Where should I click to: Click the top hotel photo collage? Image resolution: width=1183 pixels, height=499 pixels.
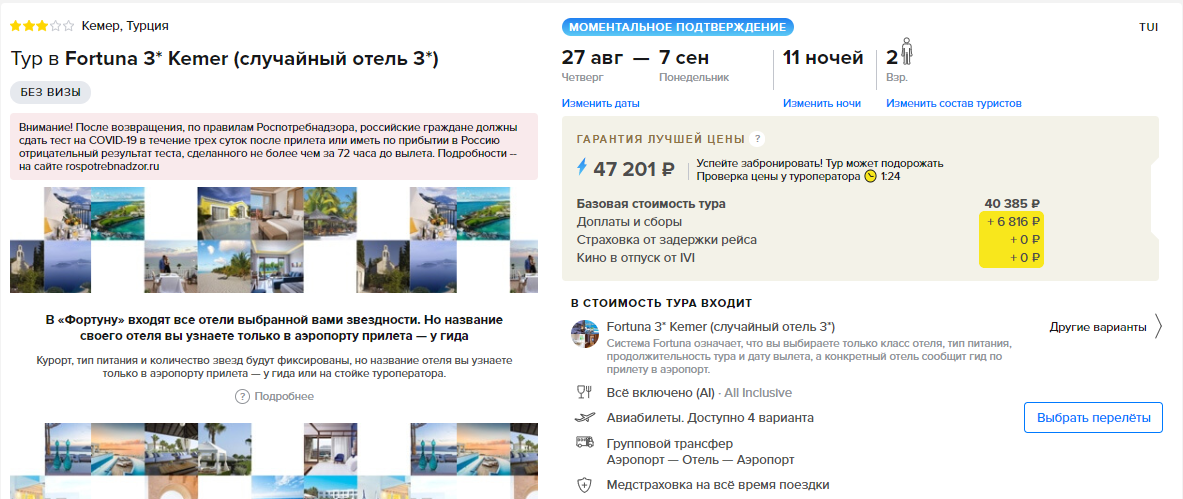pyautogui.click(x=274, y=240)
